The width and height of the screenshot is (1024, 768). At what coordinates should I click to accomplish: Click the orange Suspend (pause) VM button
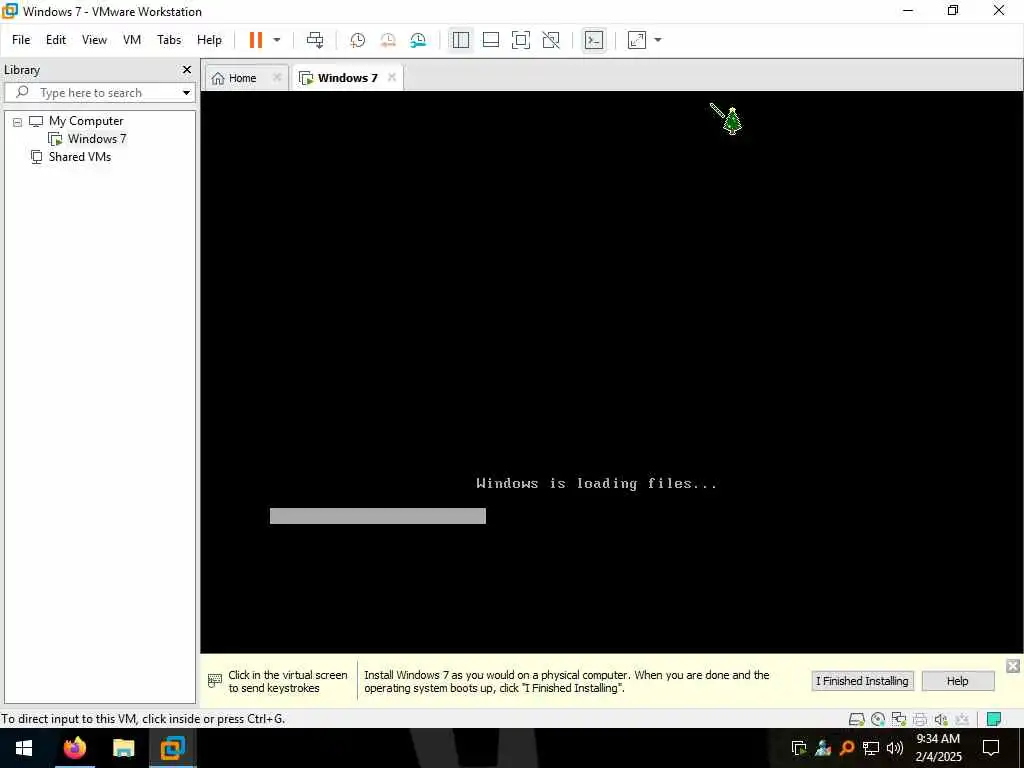255,40
